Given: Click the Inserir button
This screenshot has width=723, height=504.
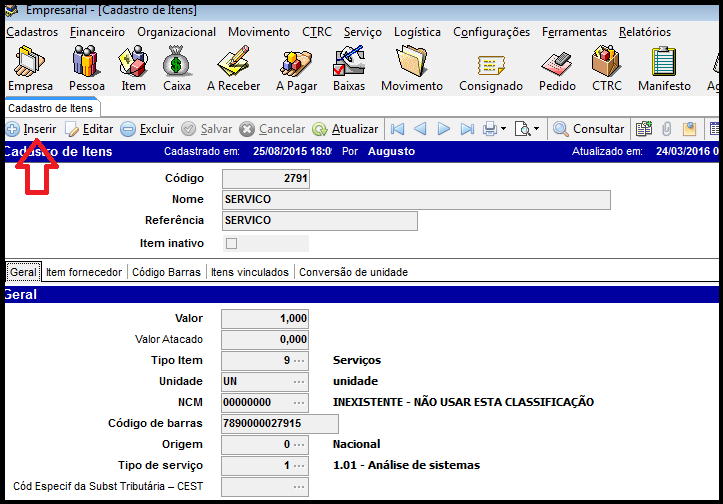Looking at the screenshot, I should pos(31,129).
